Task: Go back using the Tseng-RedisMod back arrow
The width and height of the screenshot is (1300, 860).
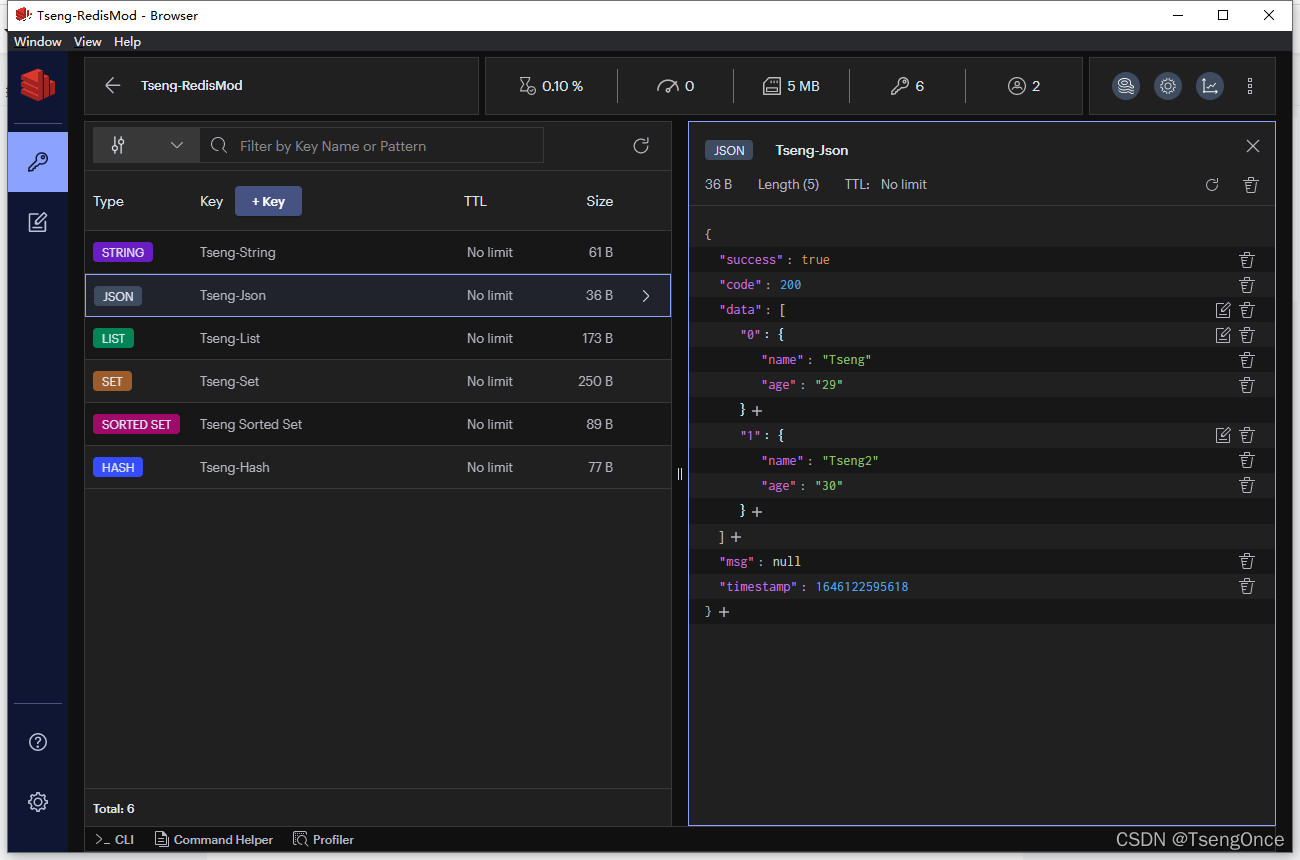Action: 113,86
